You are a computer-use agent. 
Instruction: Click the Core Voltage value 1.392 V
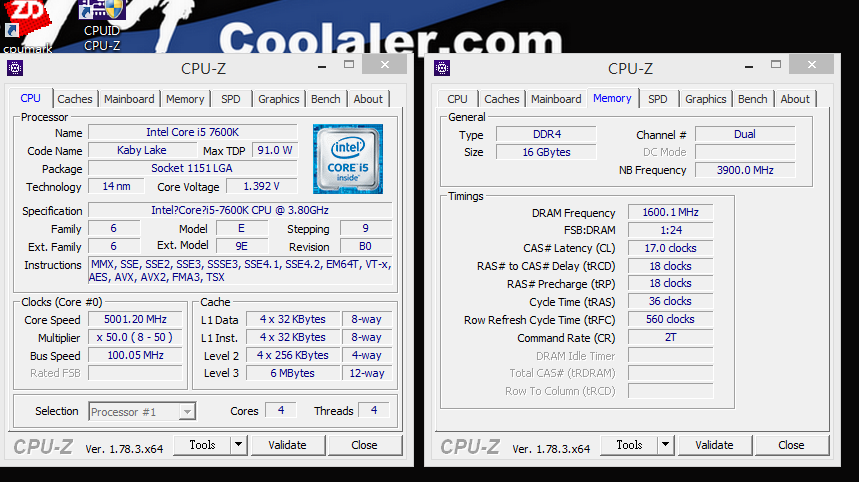click(261, 186)
